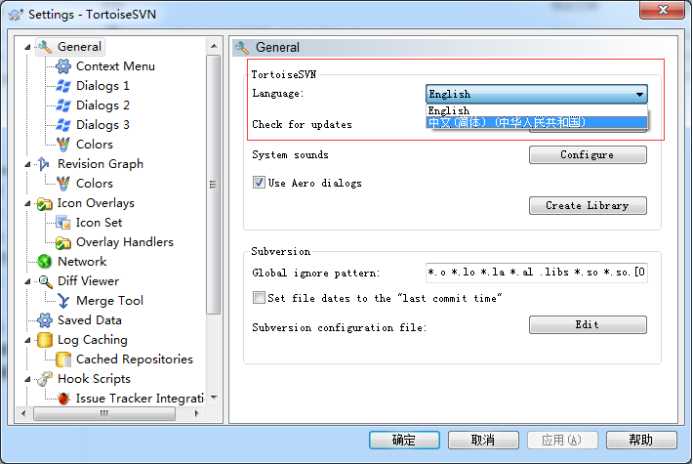The image size is (693, 464).
Task: Click the Diff Viewer magnifier icon
Action: 44,281
